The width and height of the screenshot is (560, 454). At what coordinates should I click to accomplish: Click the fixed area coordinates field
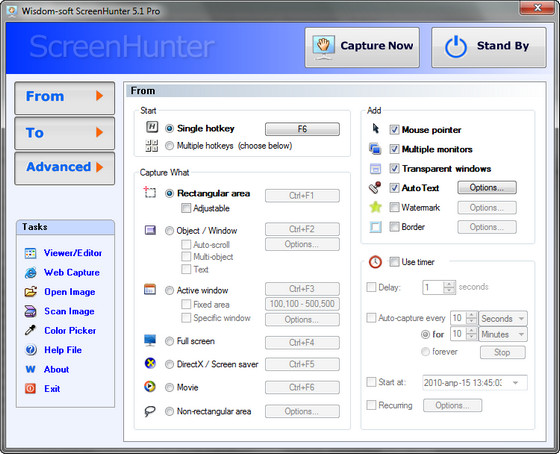pyautogui.click(x=302, y=304)
